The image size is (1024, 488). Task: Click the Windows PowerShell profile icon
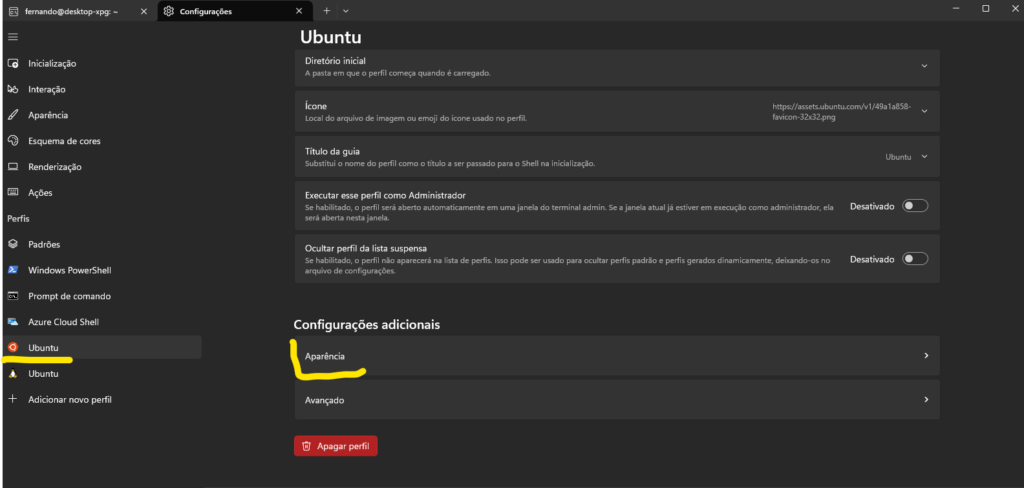12,270
